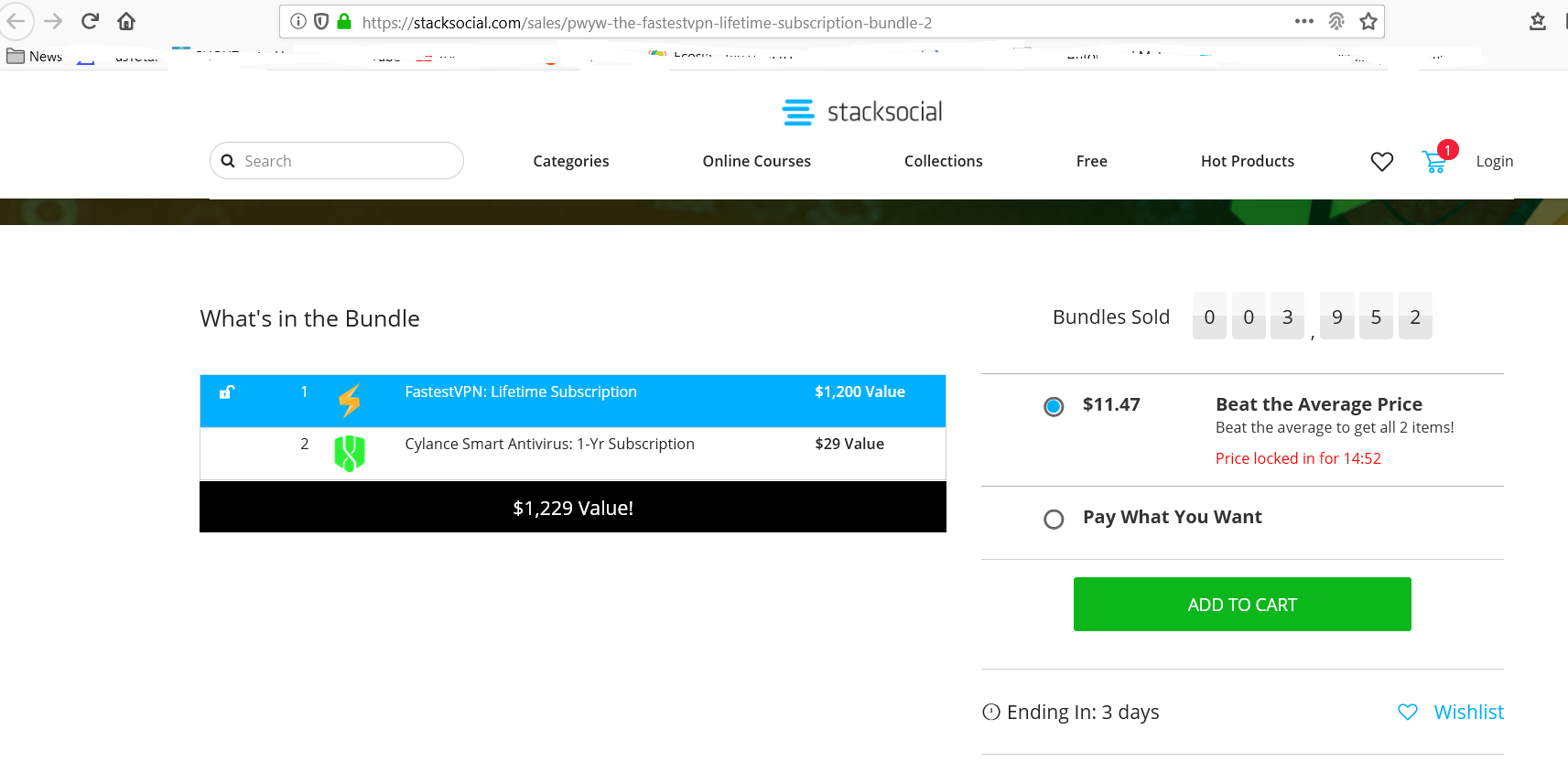Screen dimensions: 1568x762
Task: Focus the Search input field
Action: click(x=337, y=161)
